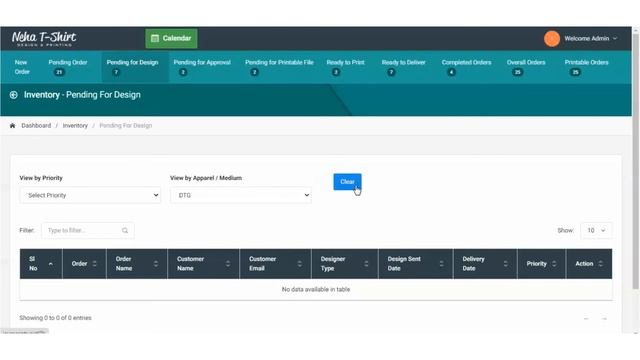Go to Dashboard breadcrumb link
640x360 pixels.
pos(36,126)
